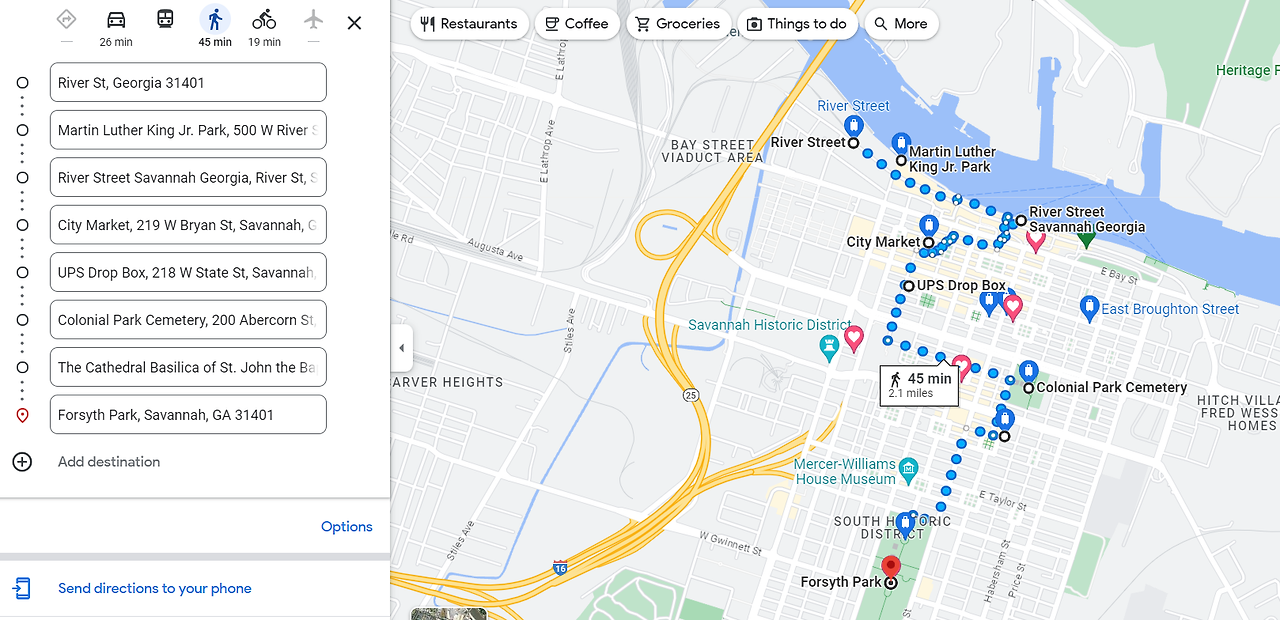The height and width of the screenshot is (620, 1280).
Task: Edit the Forsyth Park destination field
Action: 188,415
